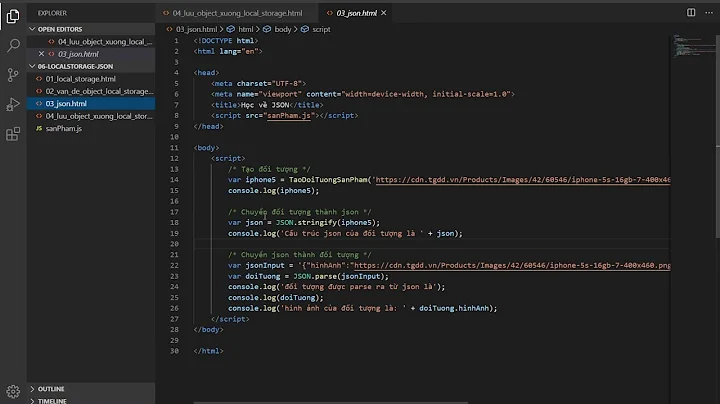Screen dimensions: 720x404
Task: Click JSON.parse call on line 23
Action: click(x=341, y=276)
